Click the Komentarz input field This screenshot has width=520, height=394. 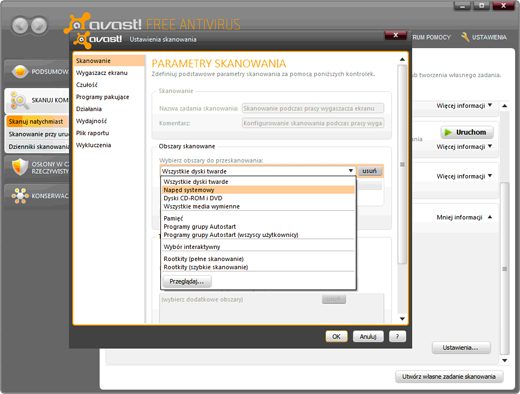coord(313,123)
